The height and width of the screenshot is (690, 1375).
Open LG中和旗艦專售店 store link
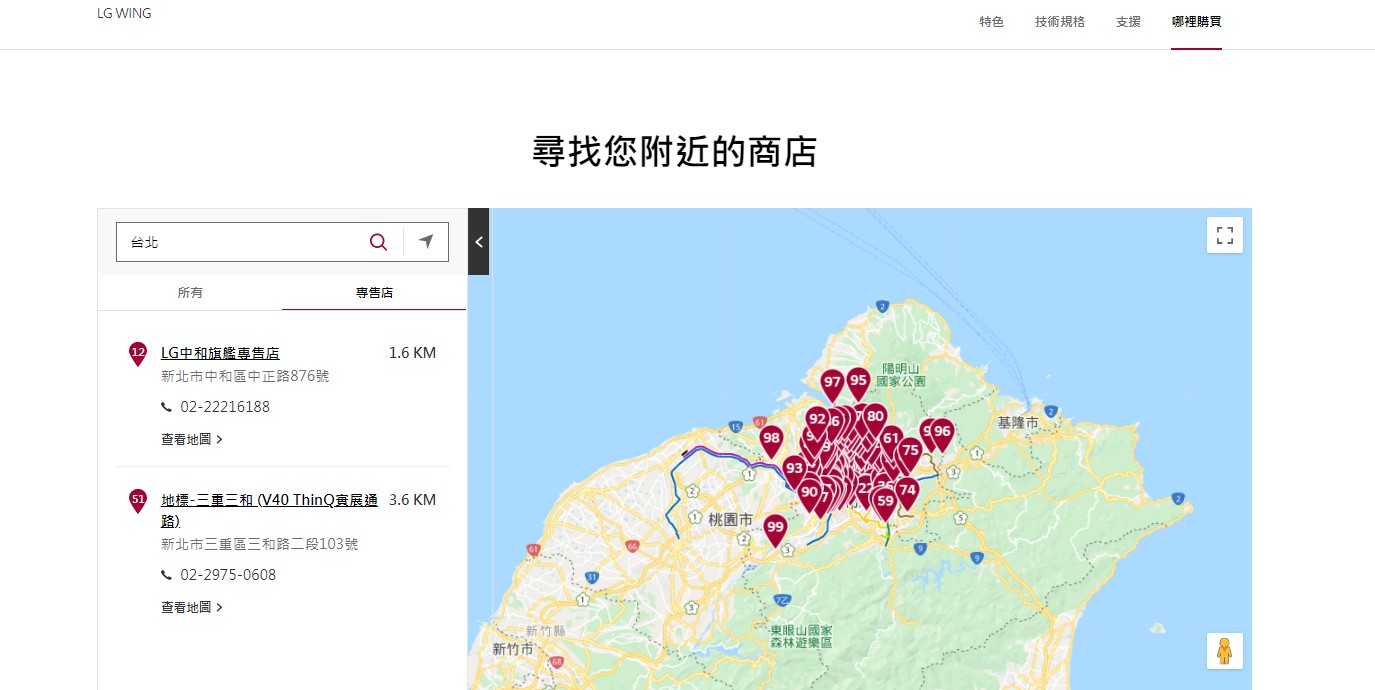click(220, 353)
